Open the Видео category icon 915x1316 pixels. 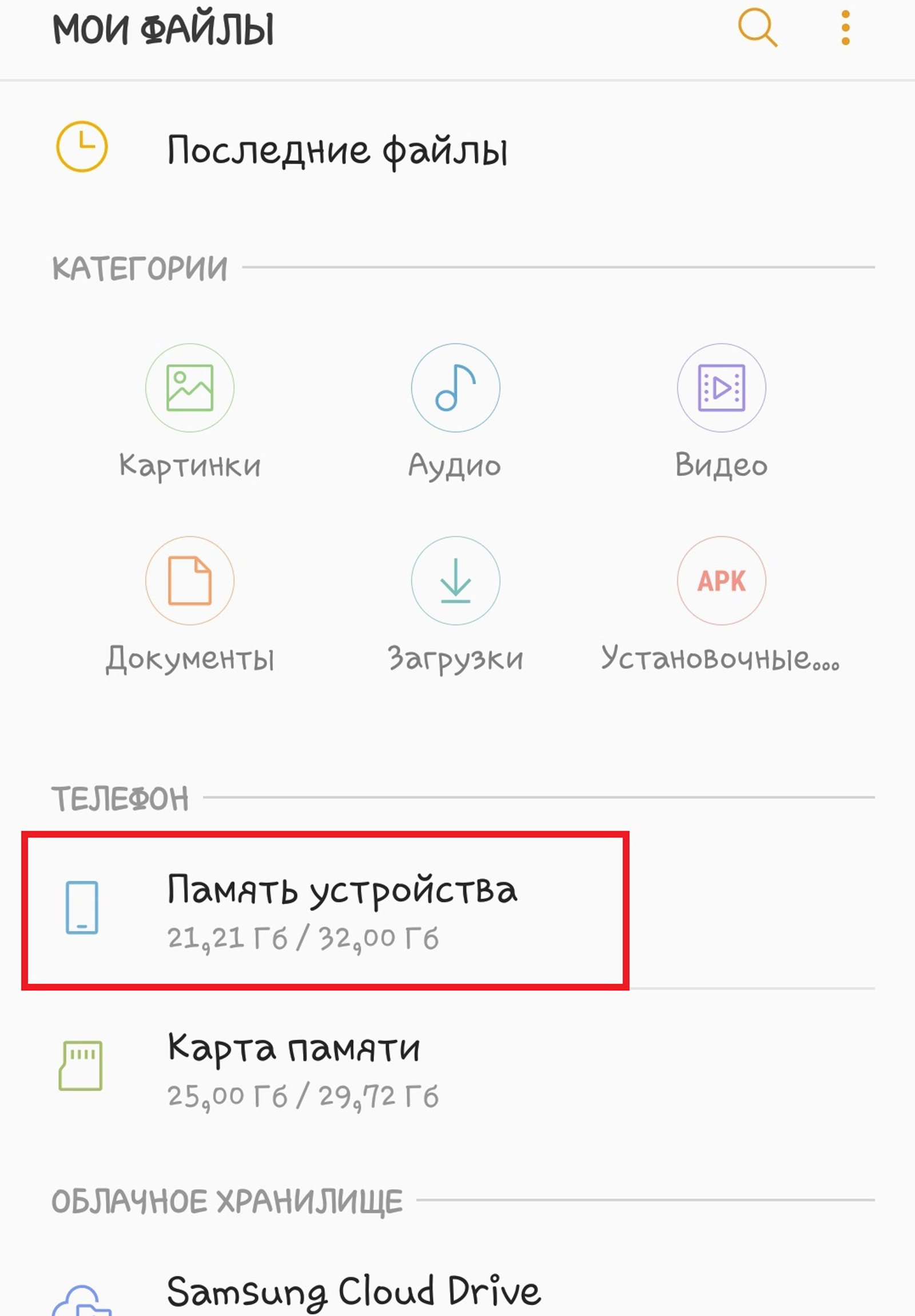click(x=721, y=387)
